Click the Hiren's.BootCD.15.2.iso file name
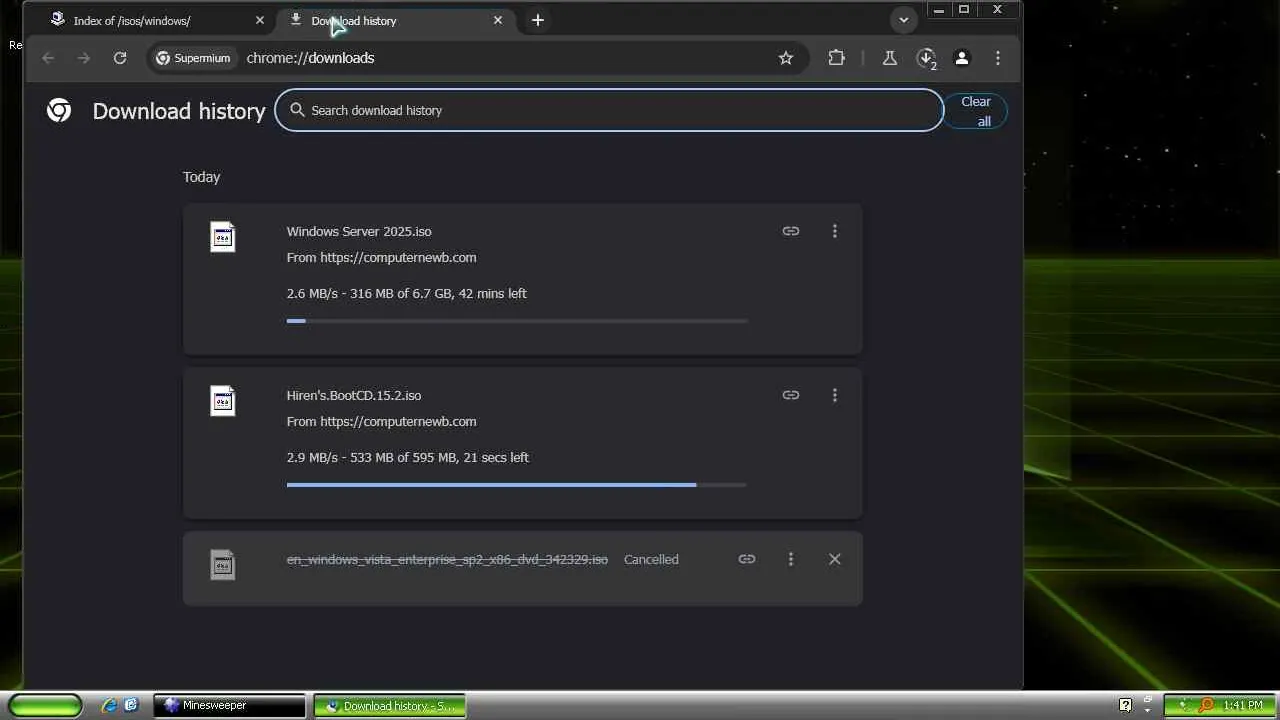 [x=354, y=395]
